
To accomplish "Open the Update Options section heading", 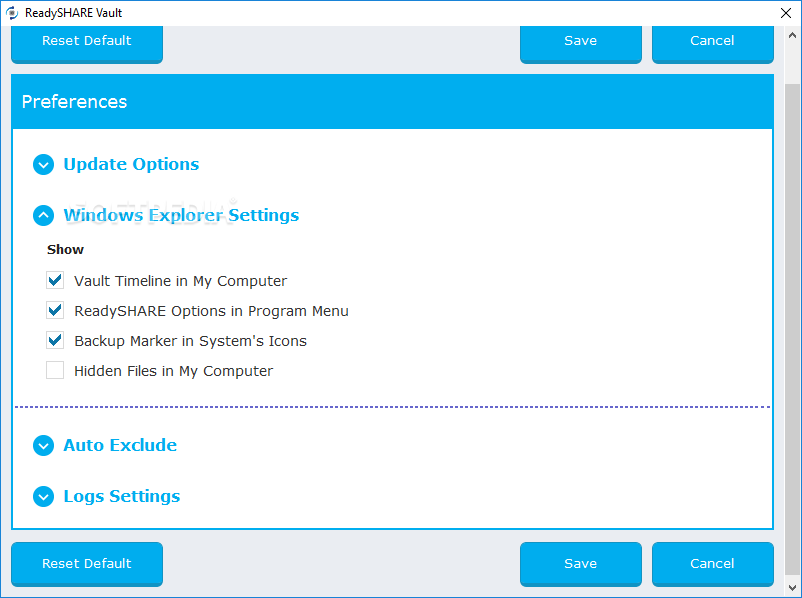I will (131, 164).
